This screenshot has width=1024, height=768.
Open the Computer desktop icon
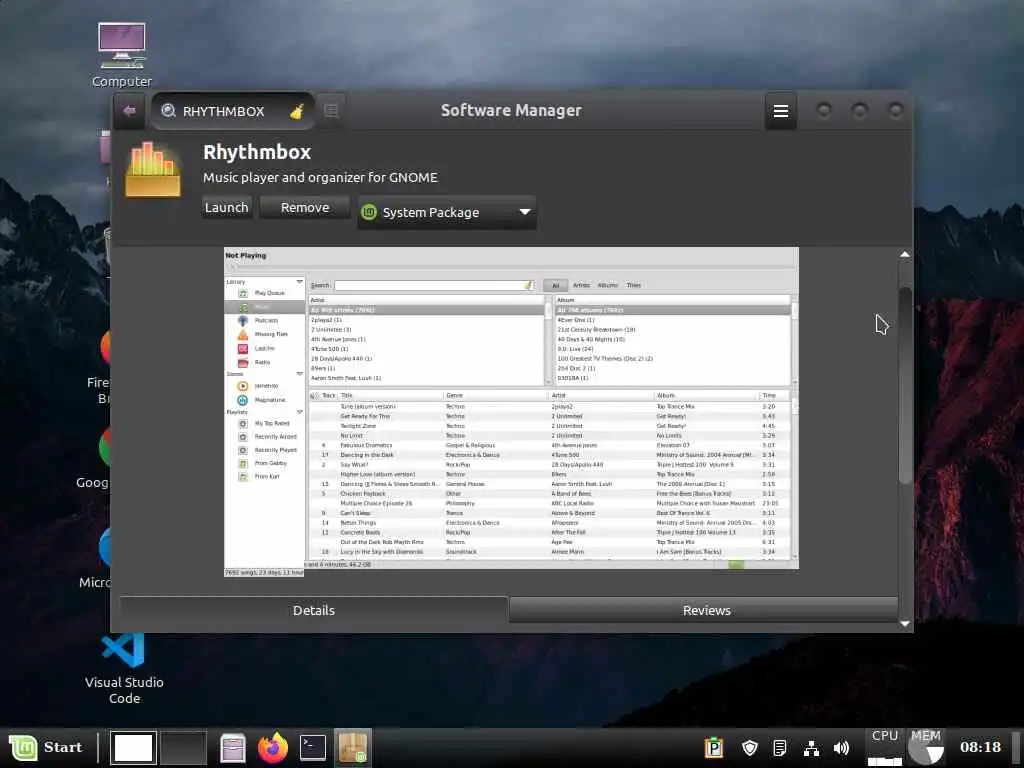coord(122,55)
